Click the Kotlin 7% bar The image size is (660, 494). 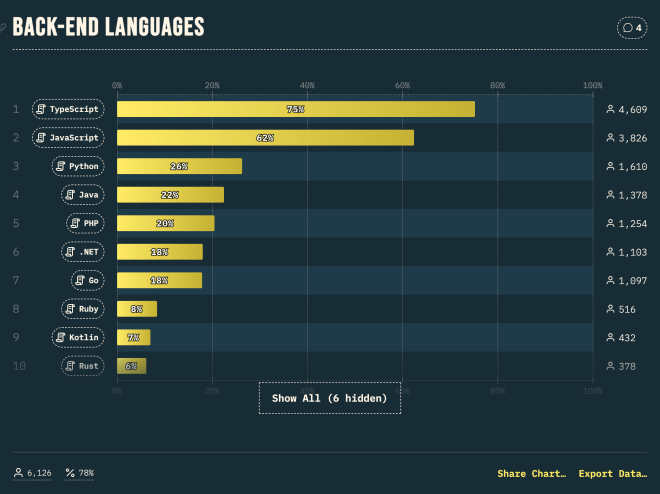click(133, 337)
